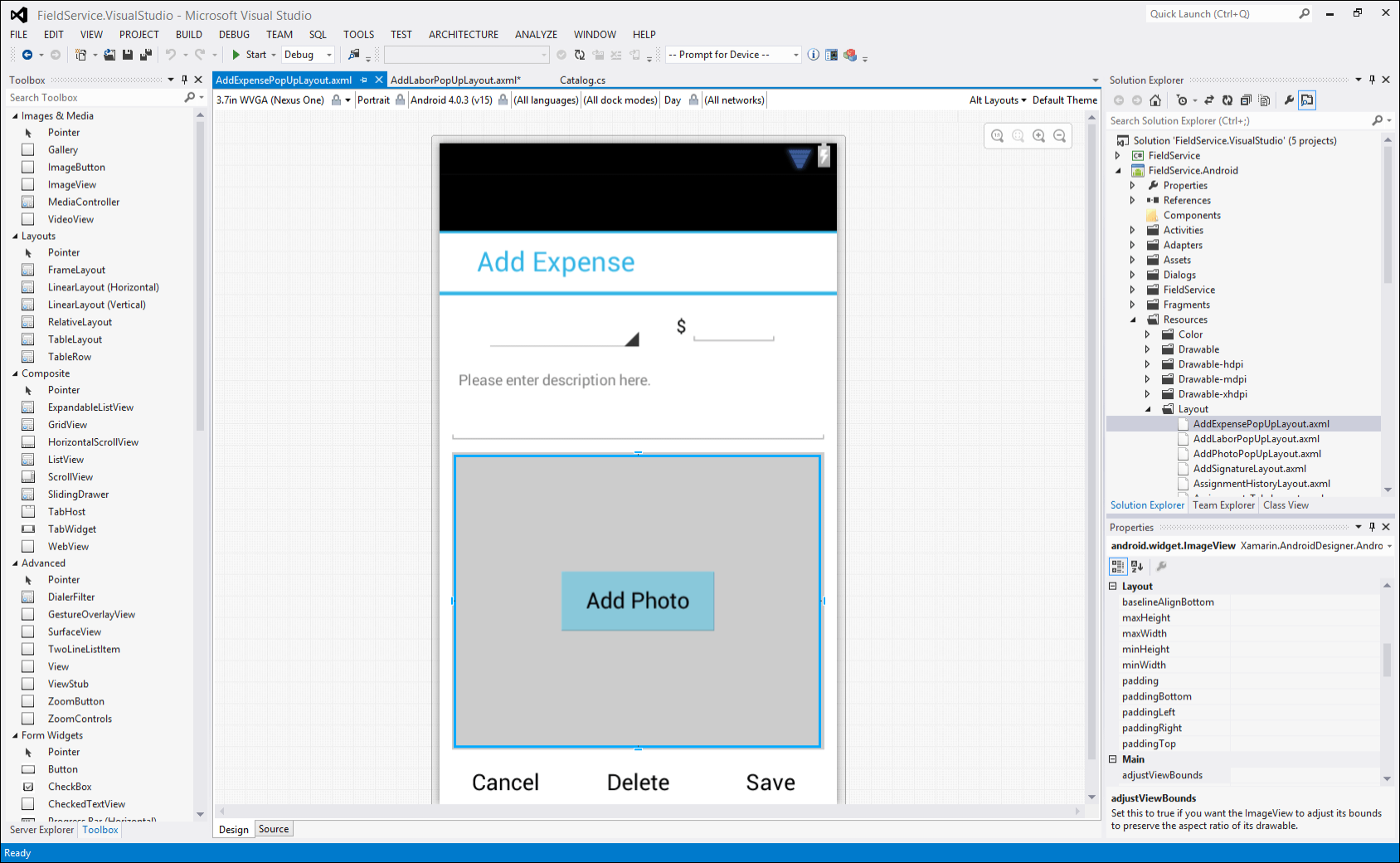Switch to the AddLaborPopUpLayout.axml tab
This screenshot has width=1400, height=863.
tap(455, 80)
